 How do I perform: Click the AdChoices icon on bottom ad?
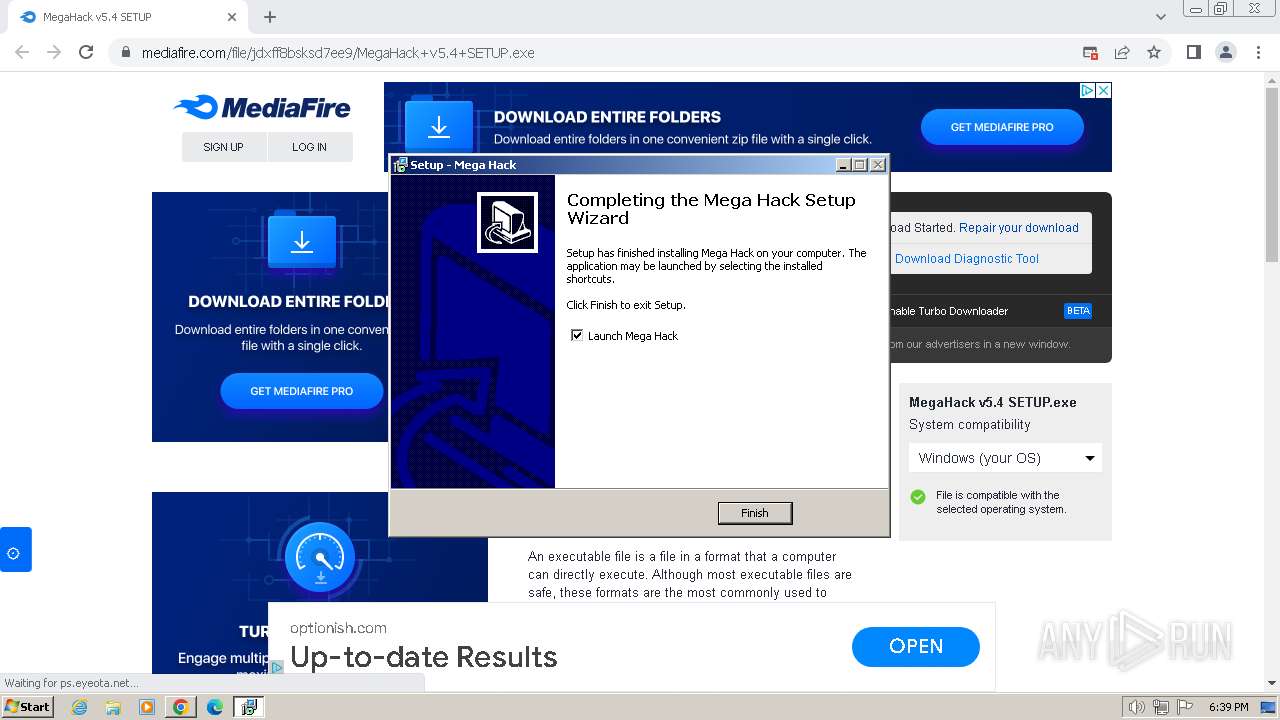[x=277, y=666]
